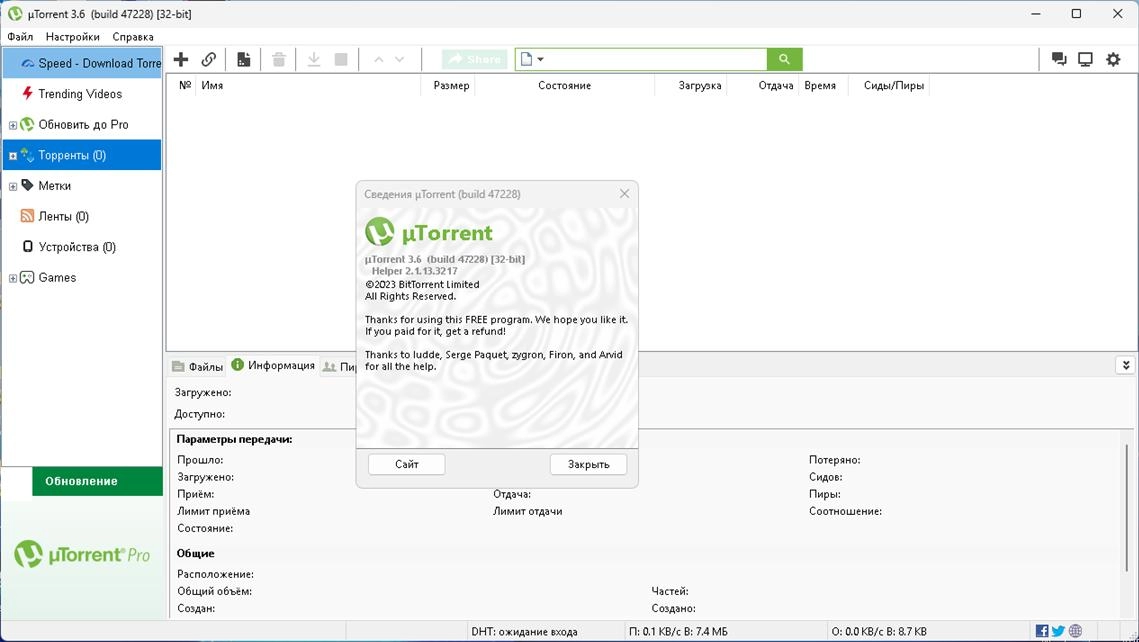Switch to the Информация tab

(x=273, y=365)
